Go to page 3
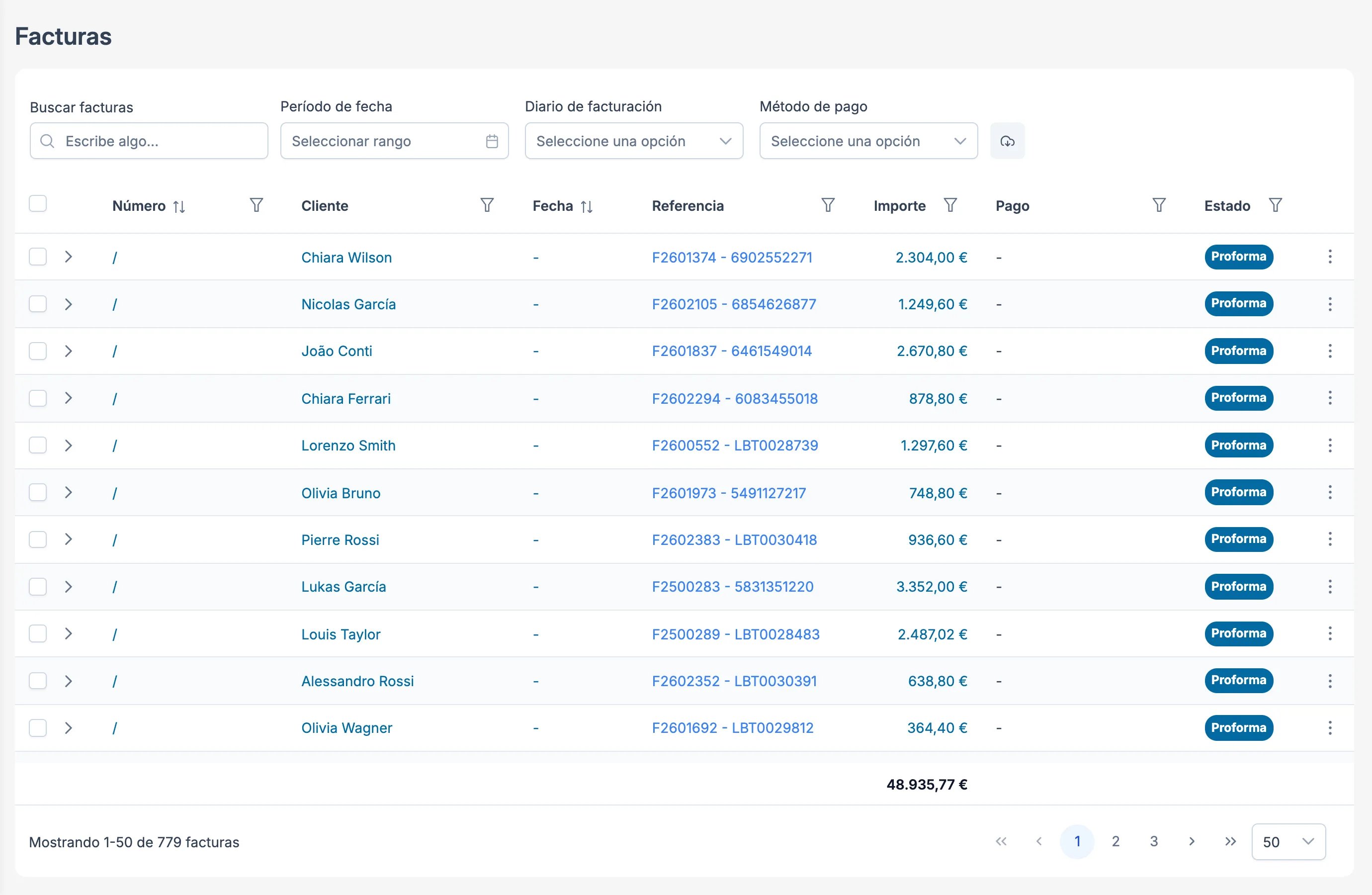The width and height of the screenshot is (1372, 895). click(x=1153, y=841)
